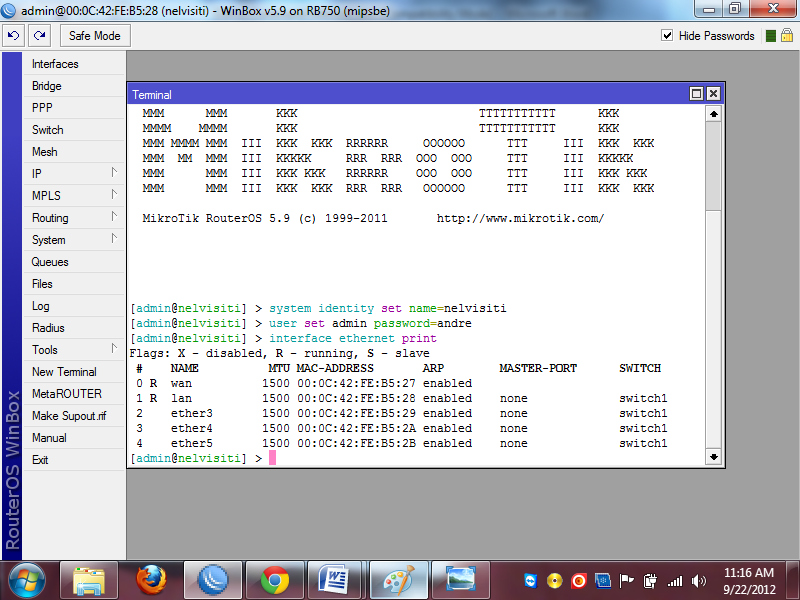The height and width of the screenshot is (600, 800).
Task: Switch to WinBox taskbar icon
Action: [213, 581]
